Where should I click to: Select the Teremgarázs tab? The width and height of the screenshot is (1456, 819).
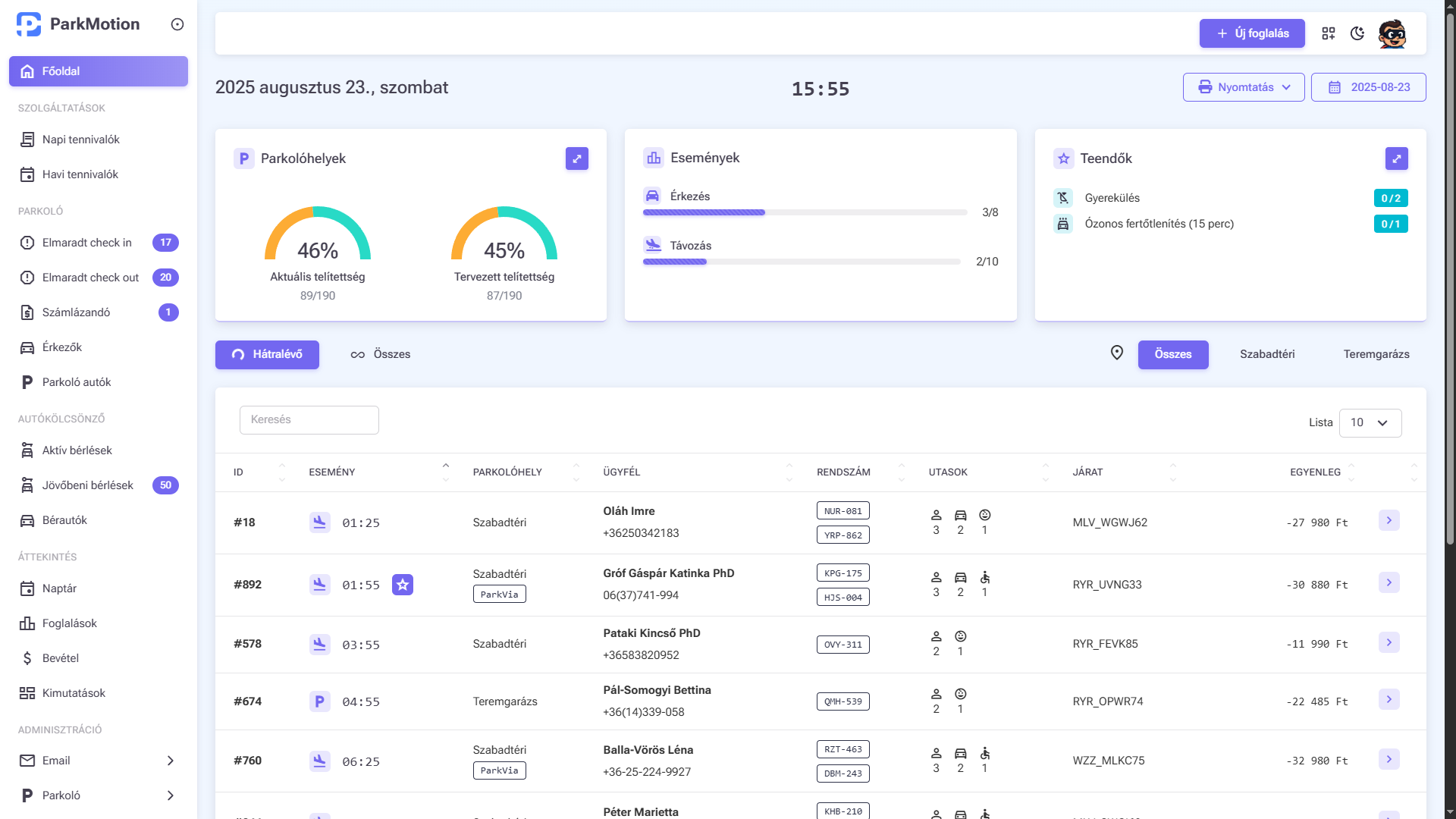click(1376, 354)
